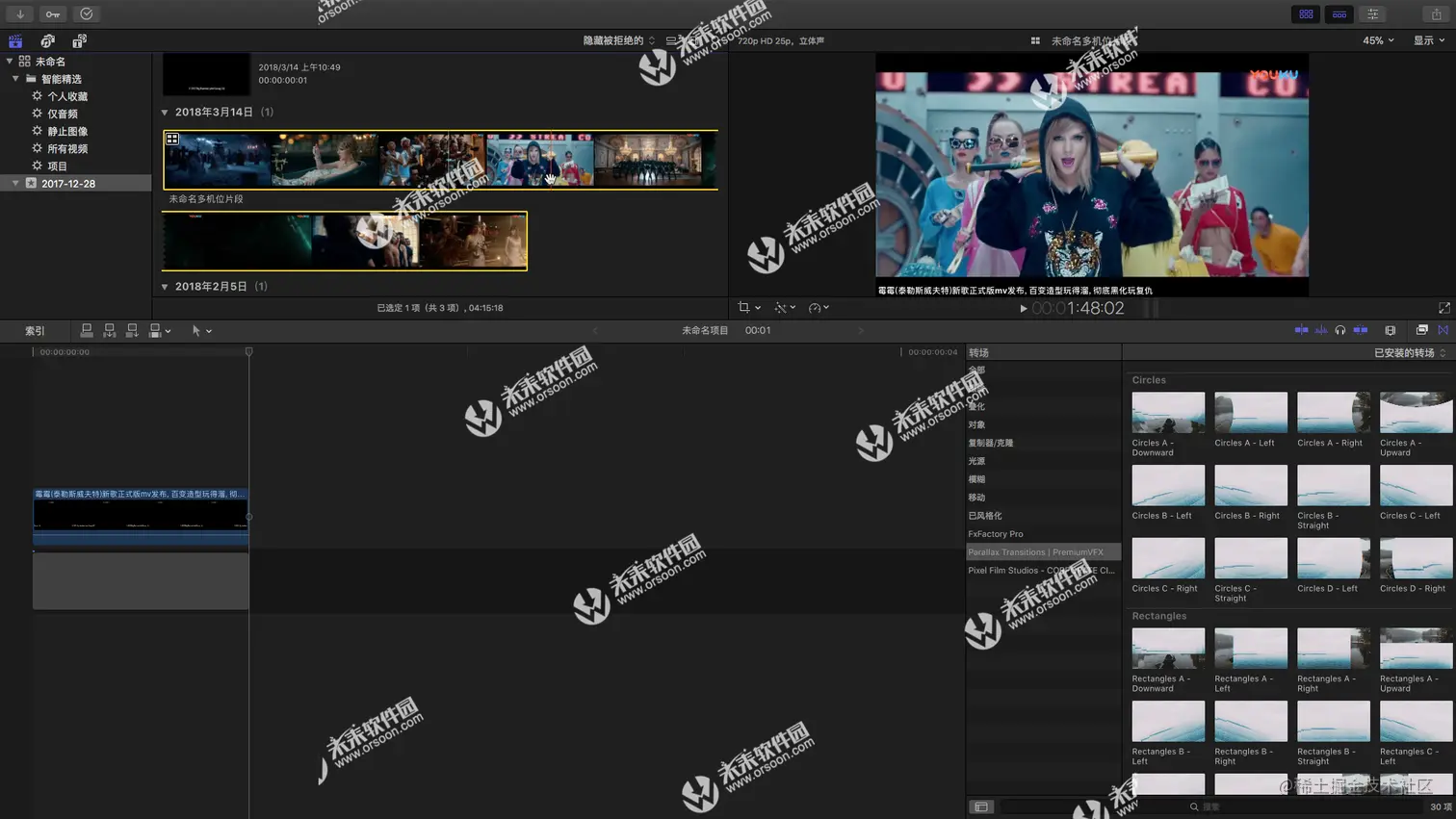Click the timeline clip 霉霉 in the storyline
Image resolution: width=1456 pixels, height=819 pixels.
[x=141, y=518]
